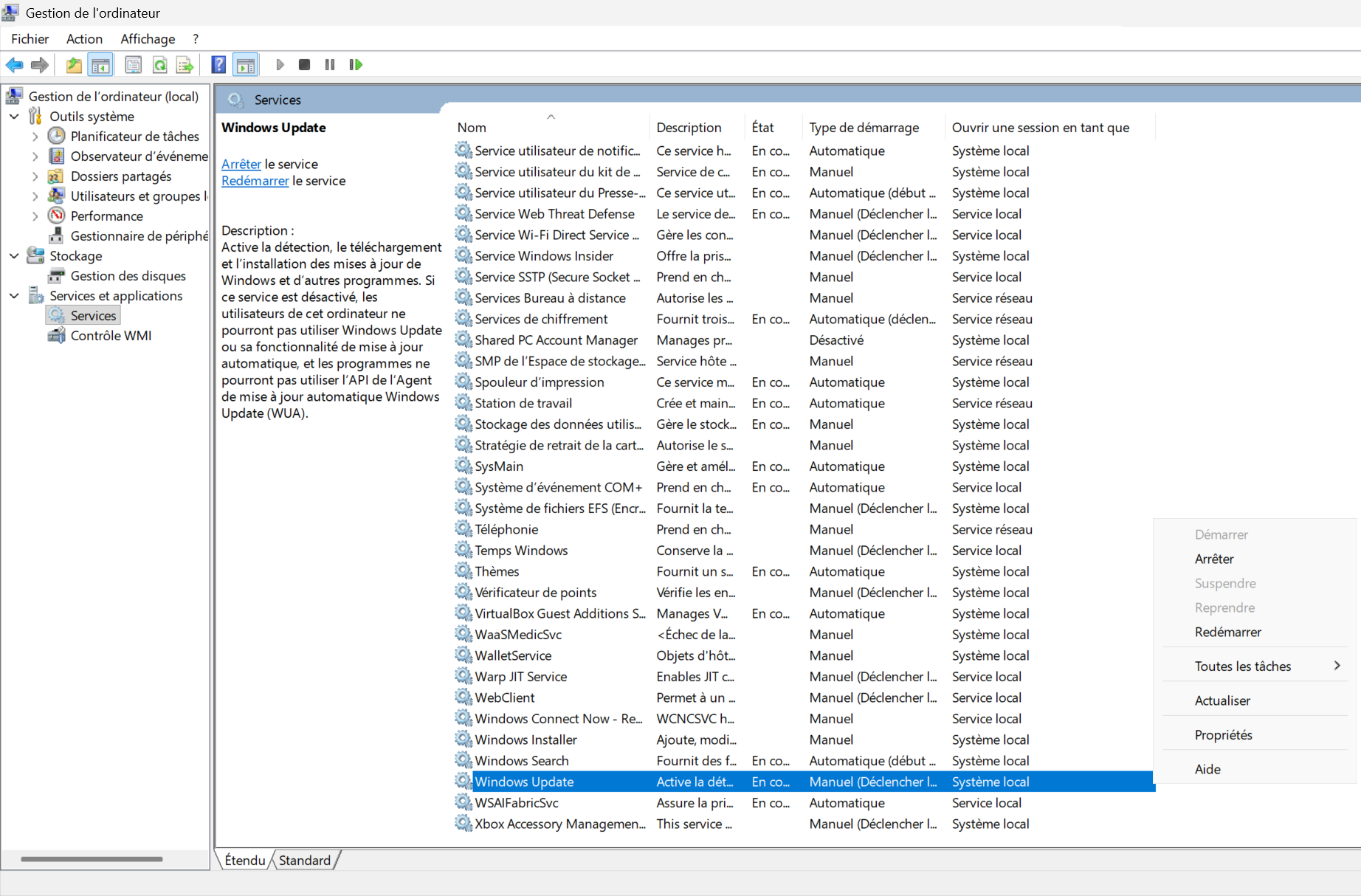Select the Shared PC Account Manager row
This screenshot has height=896, width=1361.
pos(803,340)
